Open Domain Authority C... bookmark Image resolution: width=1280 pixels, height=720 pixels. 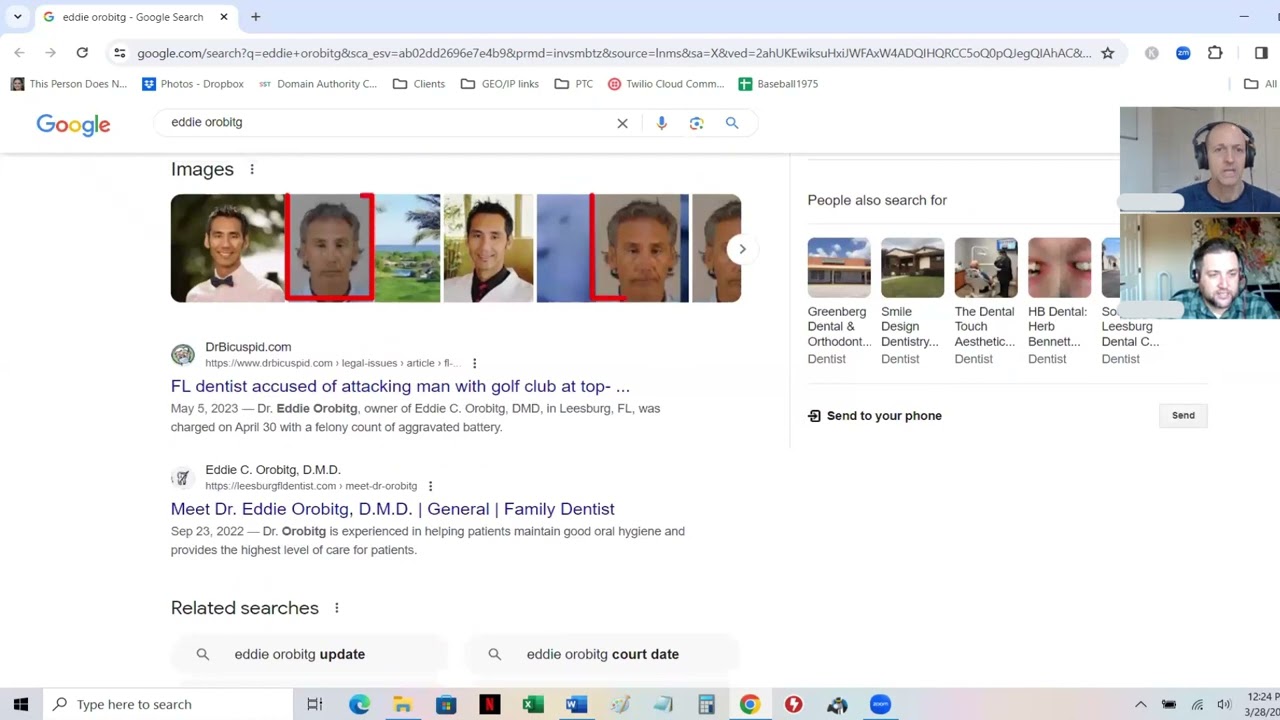point(318,84)
